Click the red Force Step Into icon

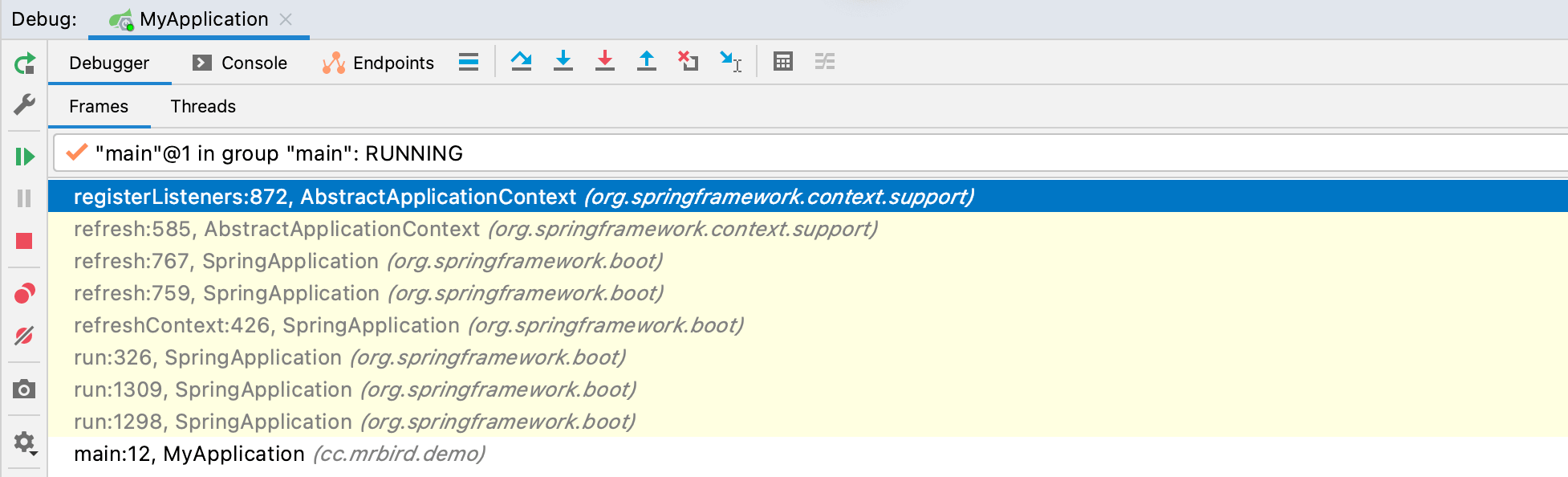(x=605, y=61)
